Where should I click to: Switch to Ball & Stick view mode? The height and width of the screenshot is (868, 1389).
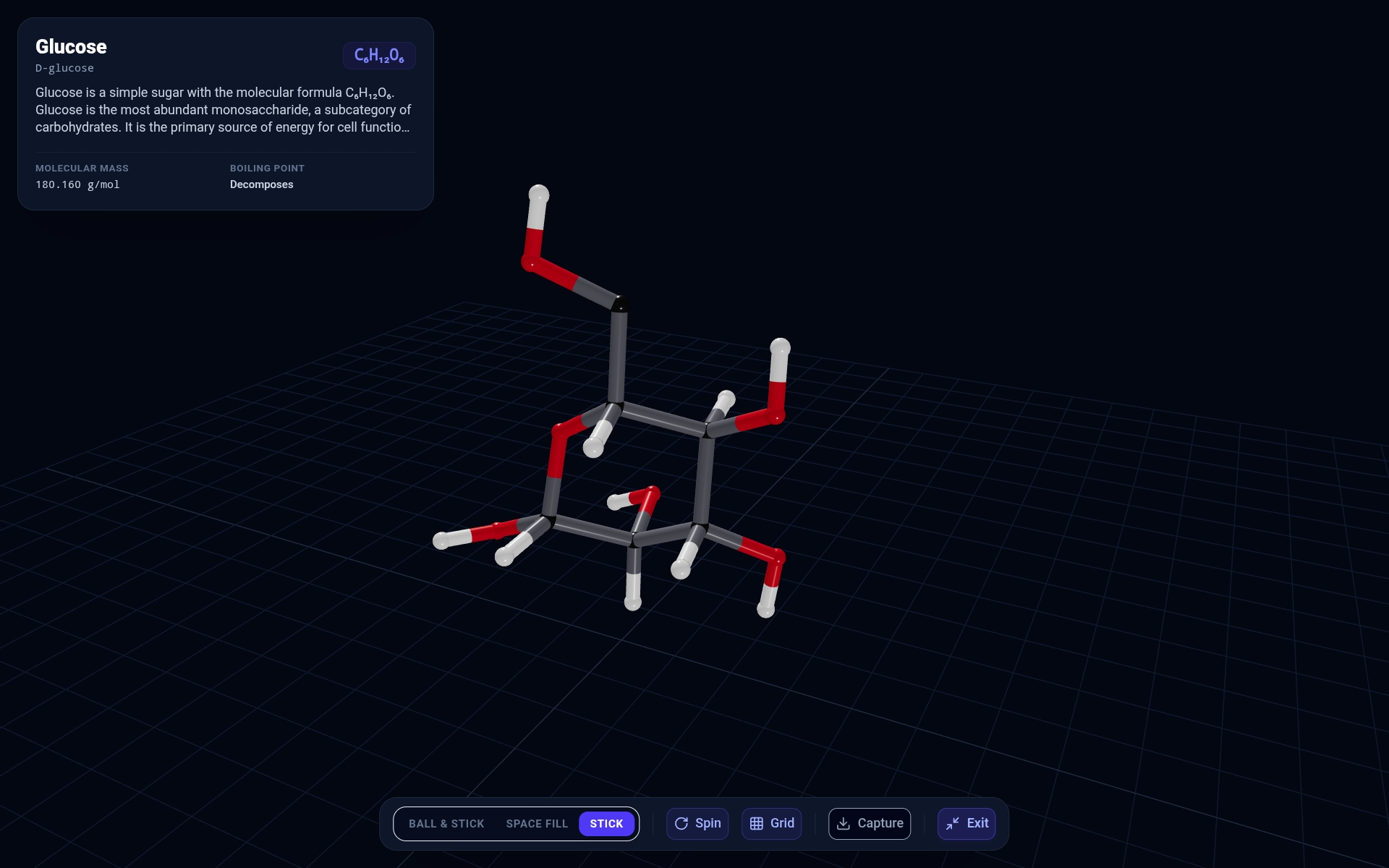[446, 824]
